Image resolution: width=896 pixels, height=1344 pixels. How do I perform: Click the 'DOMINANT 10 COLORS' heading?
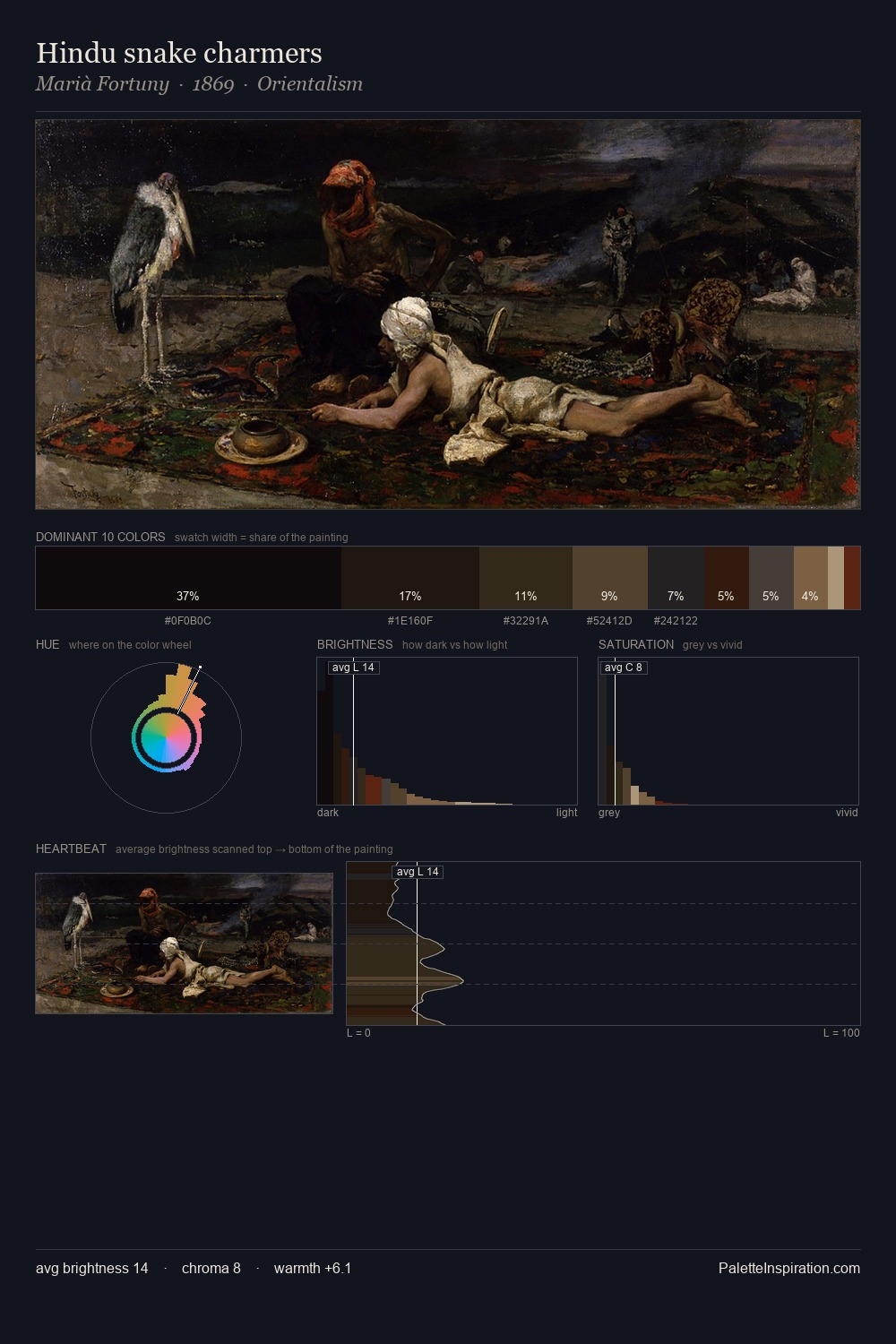[100, 537]
